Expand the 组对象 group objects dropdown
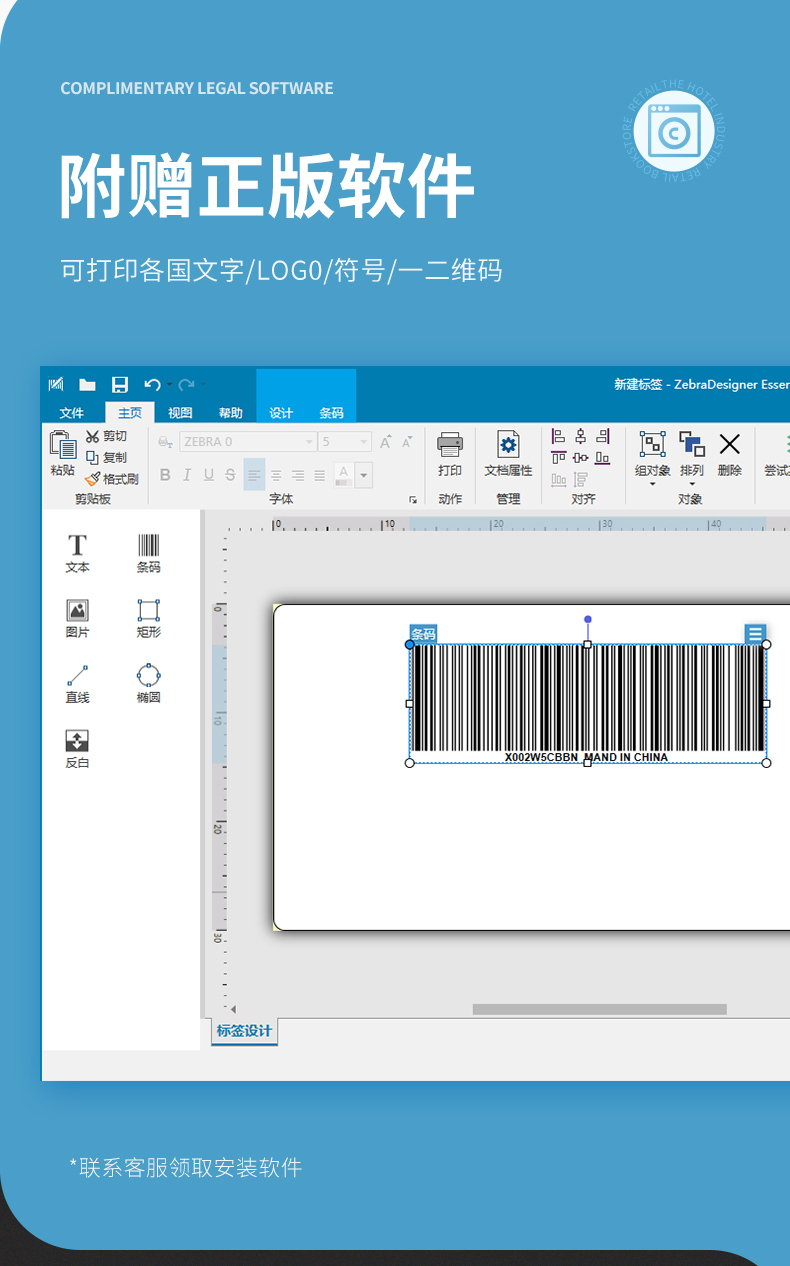The image size is (790, 1266). [652, 485]
